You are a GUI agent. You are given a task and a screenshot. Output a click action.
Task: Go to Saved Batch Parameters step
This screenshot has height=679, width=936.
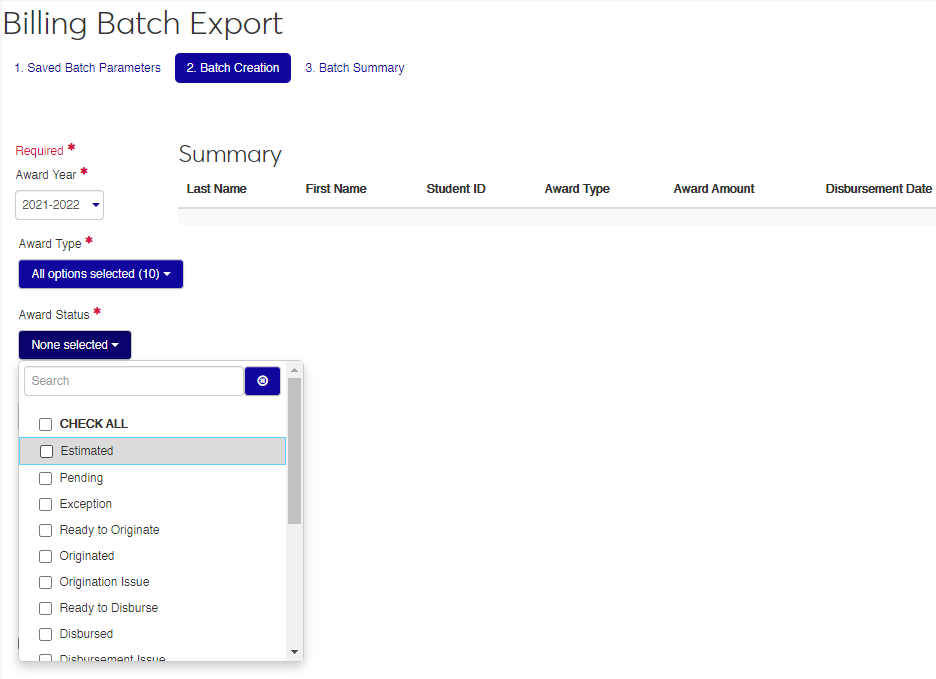click(x=87, y=68)
